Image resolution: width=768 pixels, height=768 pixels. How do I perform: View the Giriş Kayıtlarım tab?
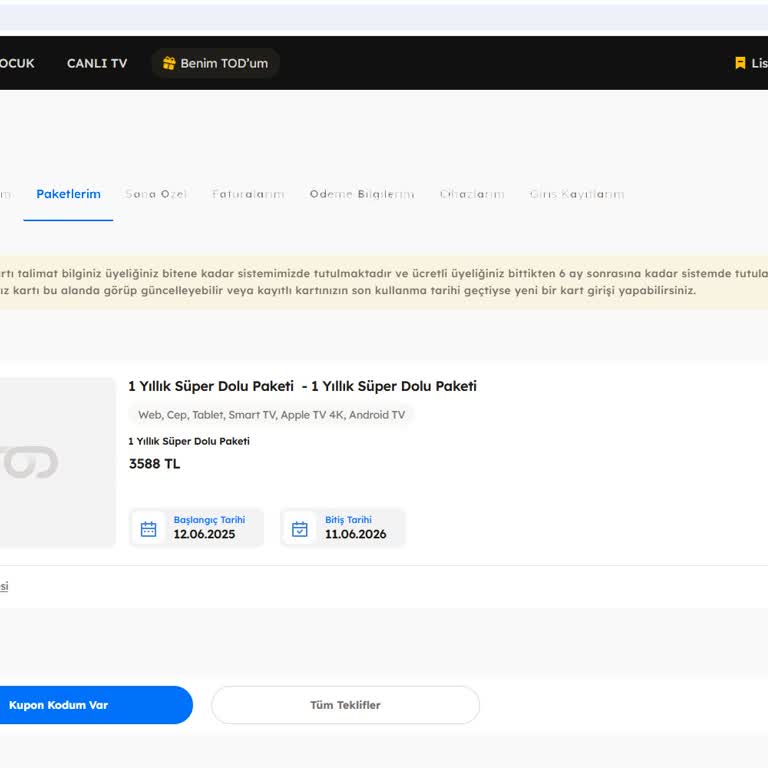577,194
